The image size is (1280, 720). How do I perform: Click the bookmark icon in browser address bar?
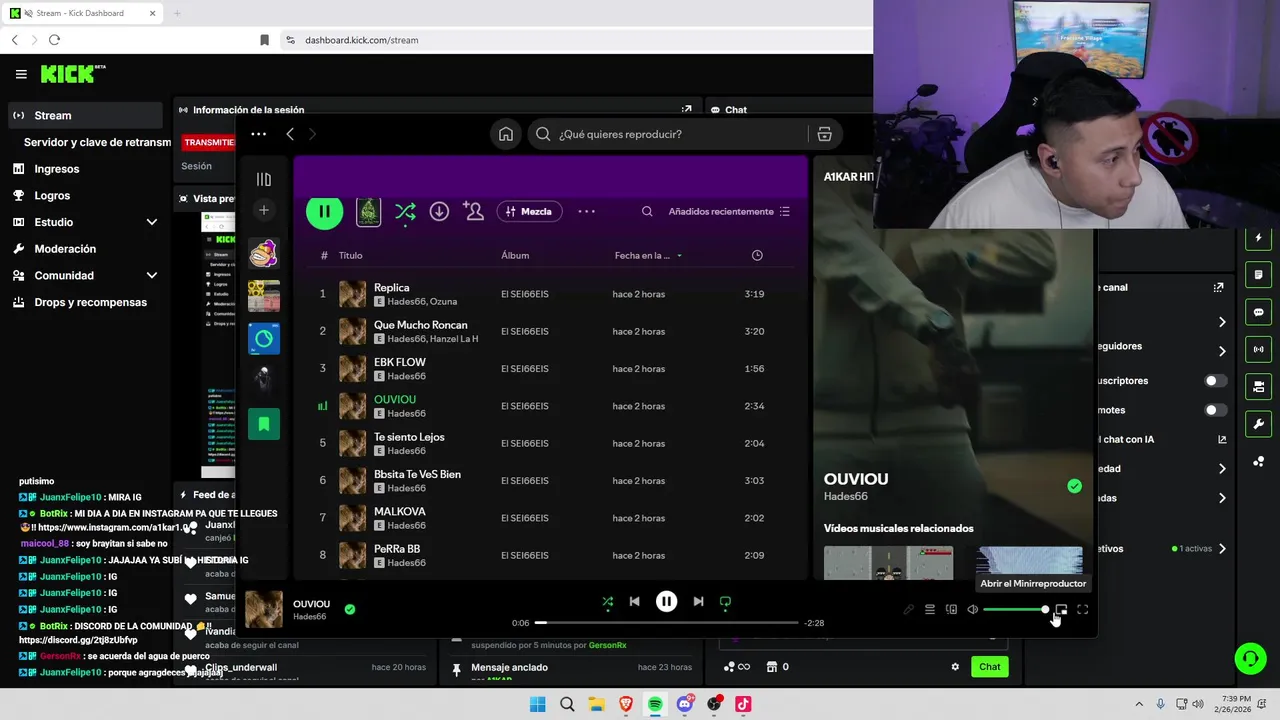[264, 40]
